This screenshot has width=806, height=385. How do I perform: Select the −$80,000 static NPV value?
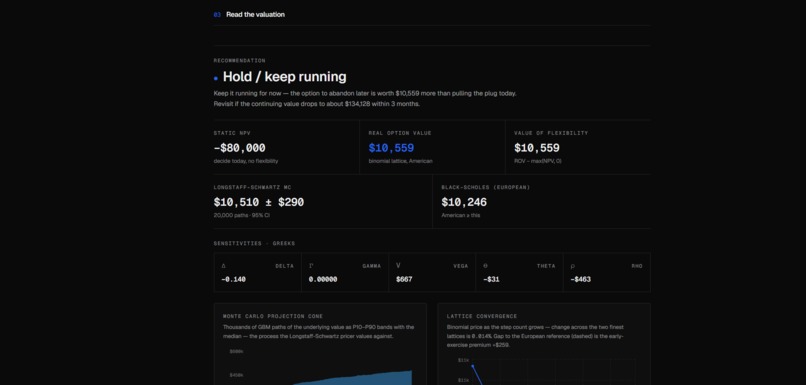pyautogui.click(x=240, y=148)
